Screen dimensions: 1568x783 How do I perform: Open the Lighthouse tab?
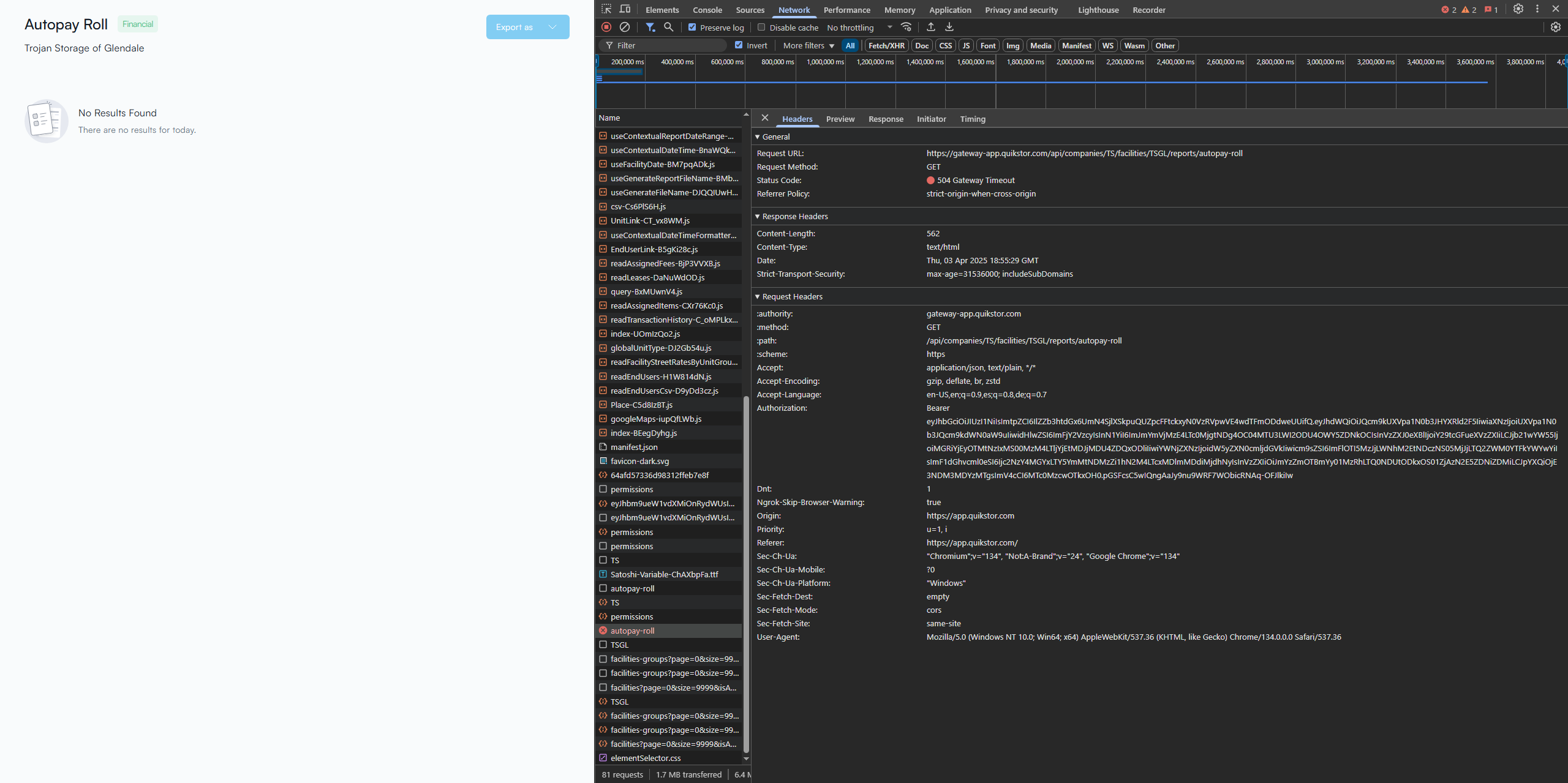pos(1098,10)
